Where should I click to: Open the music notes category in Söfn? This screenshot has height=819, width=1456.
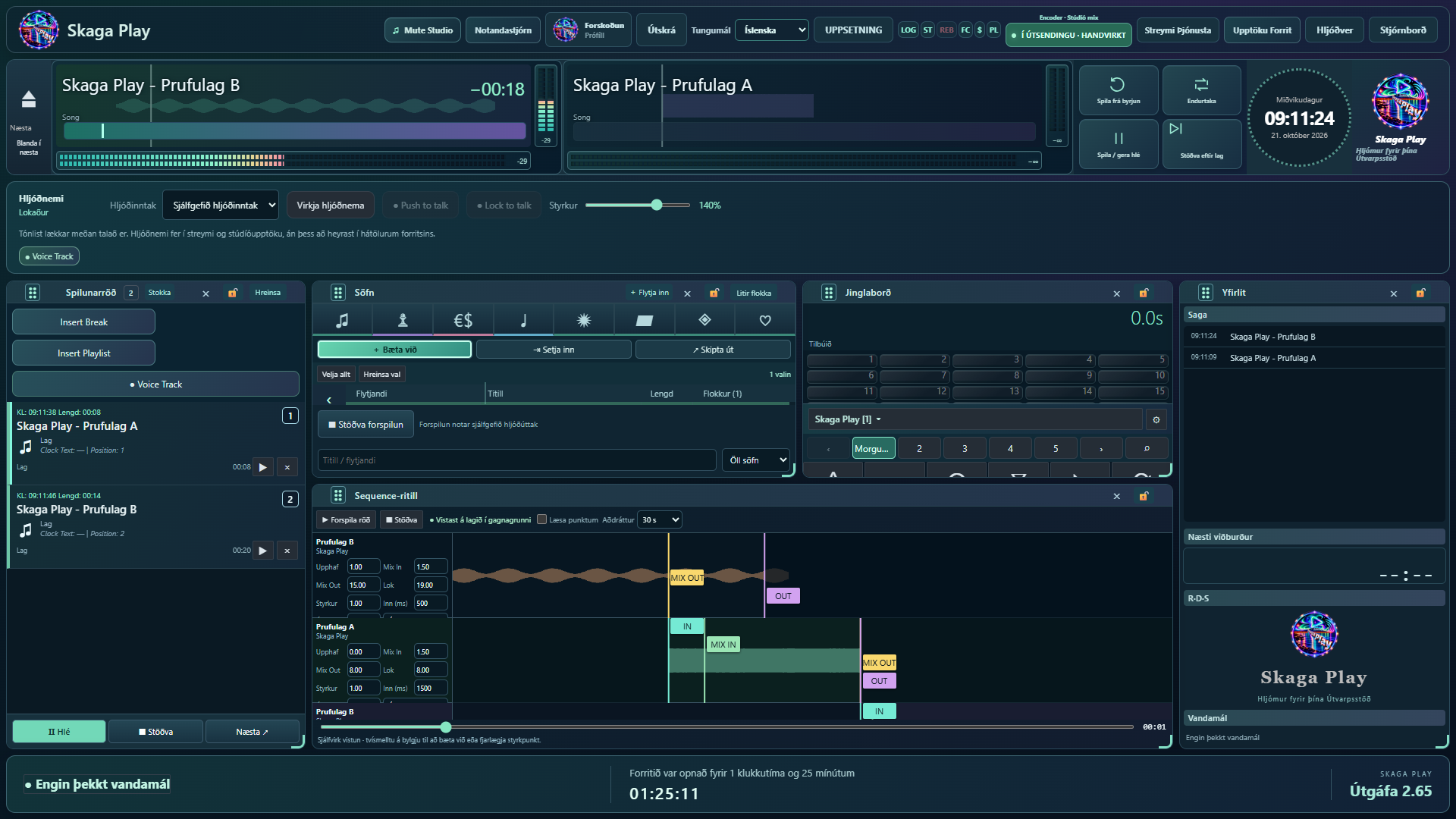click(342, 320)
